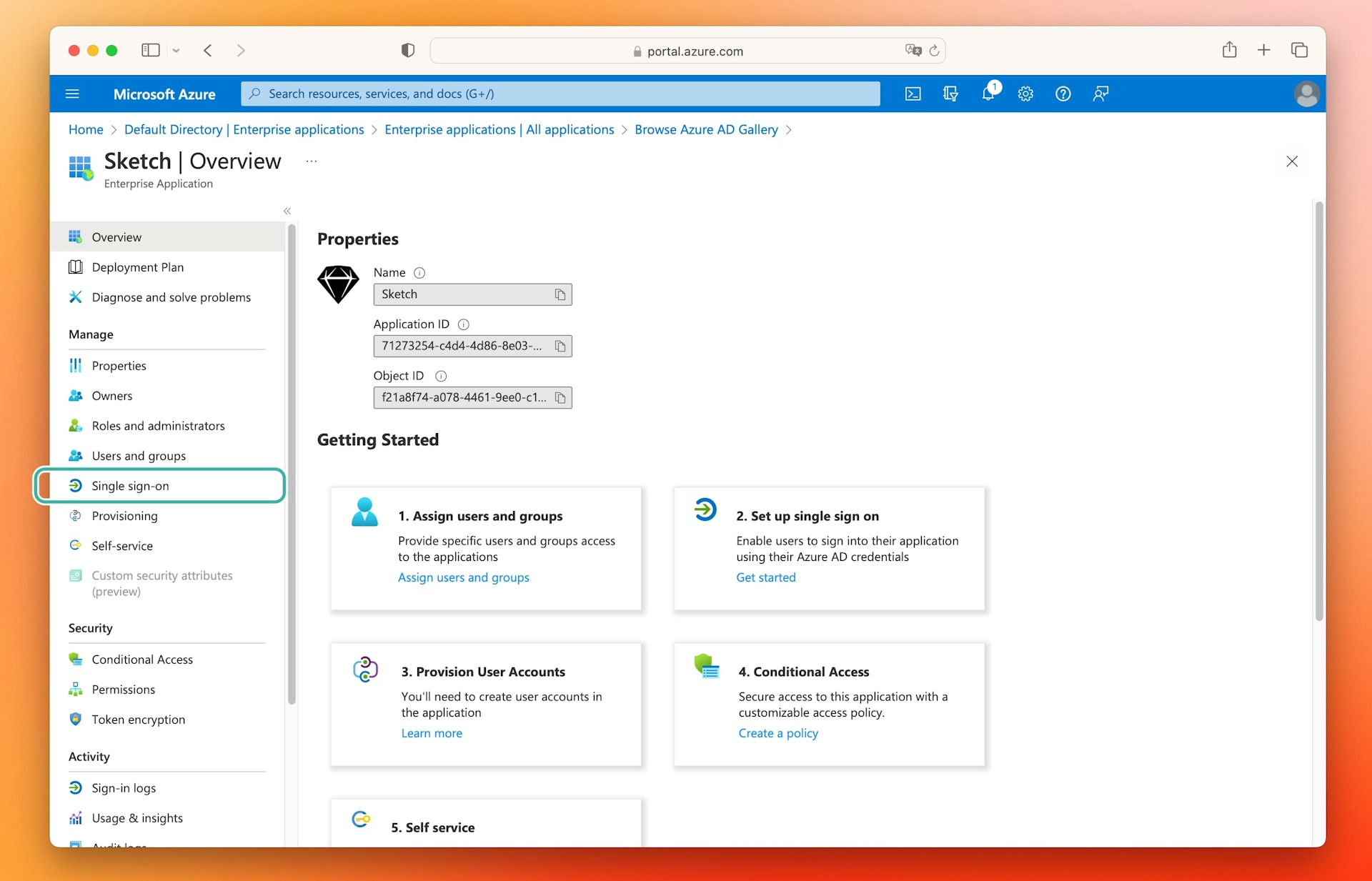Screen dimensions: 1372x881
Task: Open Browse Azure AD Gallery breadcrumb
Action: click(706, 129)
